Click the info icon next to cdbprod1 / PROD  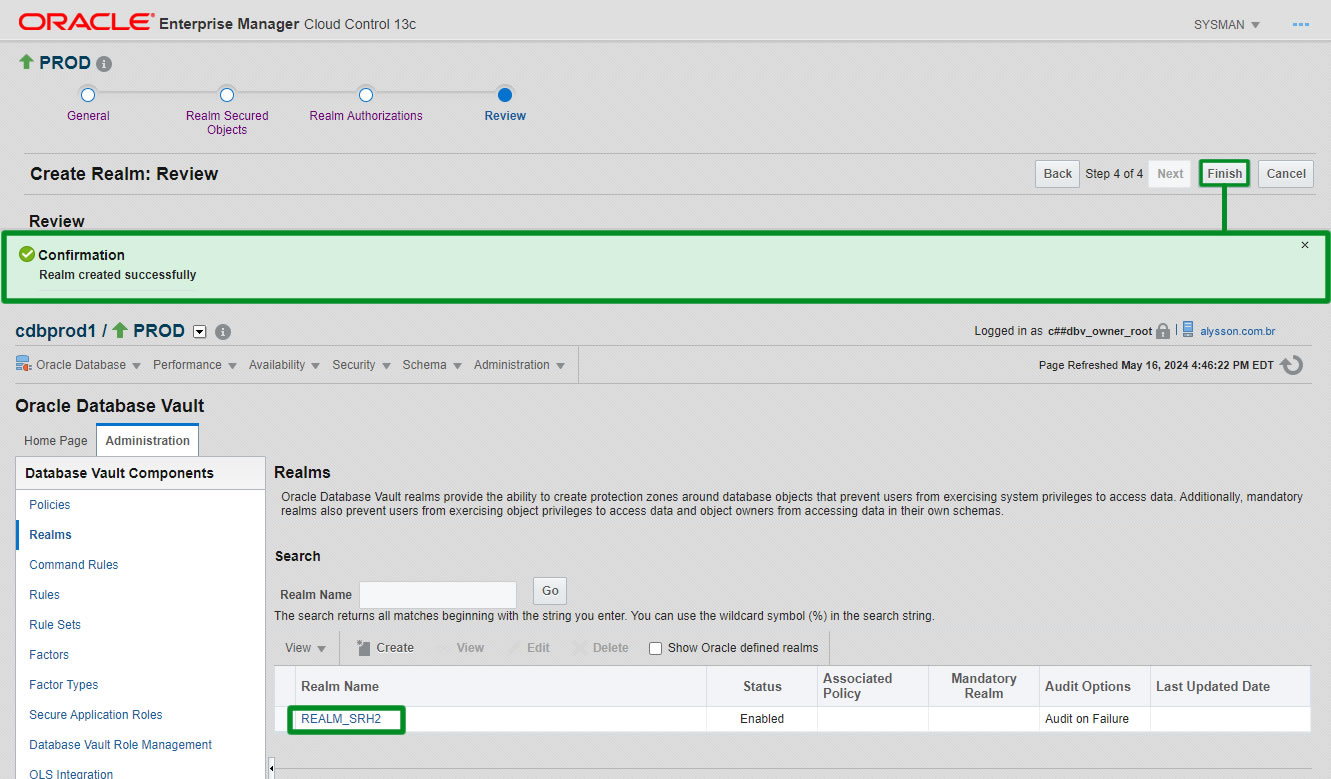coord(223,332)
